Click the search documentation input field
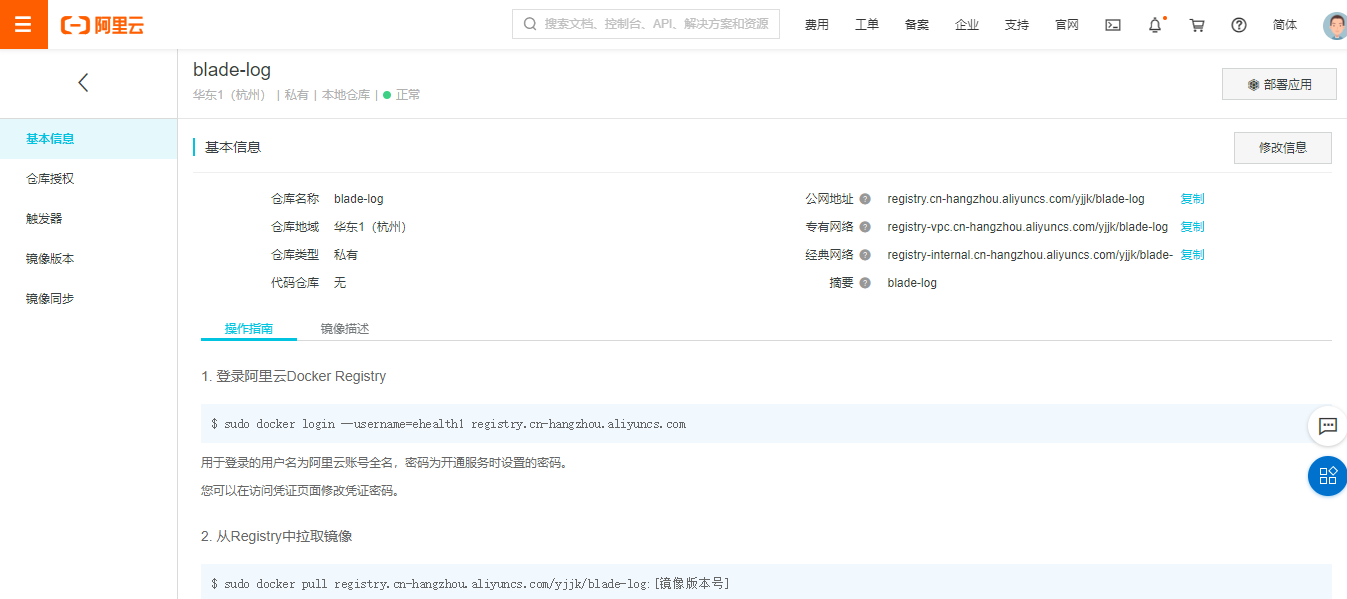 click(645, 23)
